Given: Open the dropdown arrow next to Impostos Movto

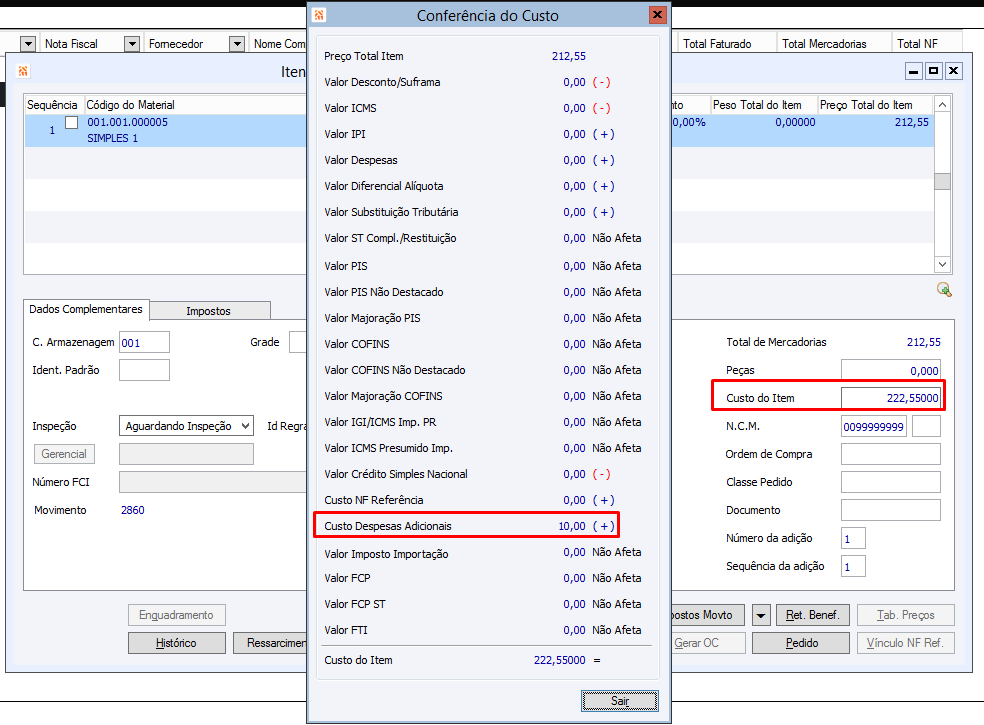Looking at the screenshot, I should (761, 615).
